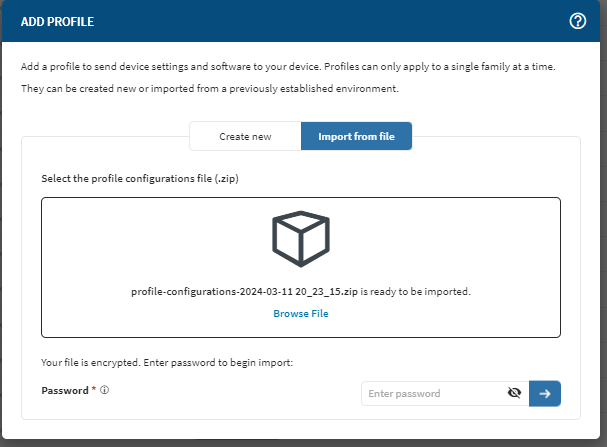The height and width of the screenshot is (447, 607).
Task: Click the ADD PROFILE title text
Action: [x=59, y=22]
